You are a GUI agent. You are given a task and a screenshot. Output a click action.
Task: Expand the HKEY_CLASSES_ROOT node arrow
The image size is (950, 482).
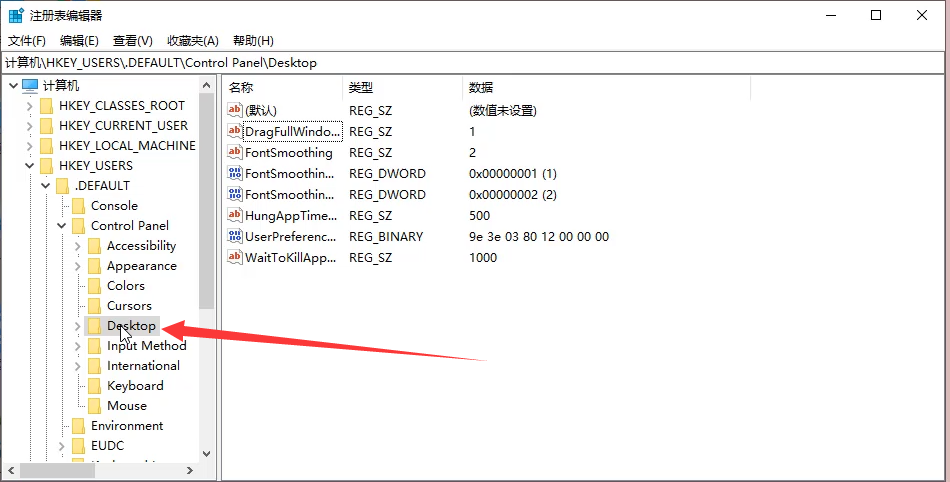[x=29, y=106]
